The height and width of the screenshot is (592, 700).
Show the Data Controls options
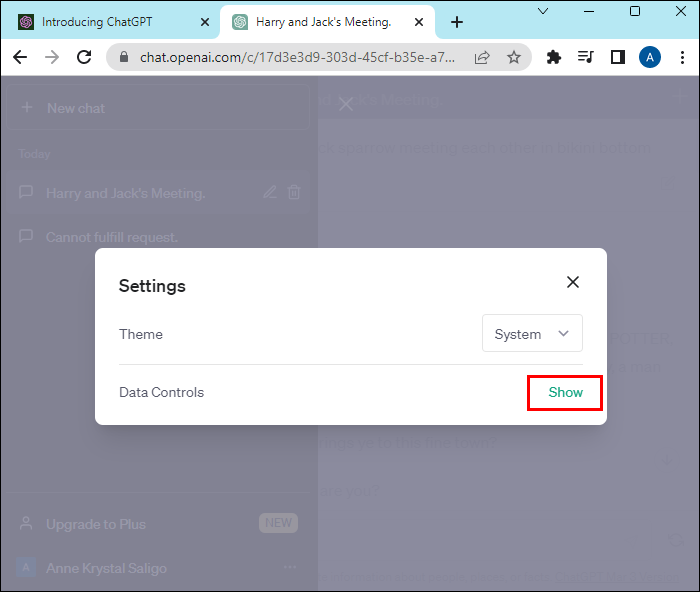(x=565, y=392)
